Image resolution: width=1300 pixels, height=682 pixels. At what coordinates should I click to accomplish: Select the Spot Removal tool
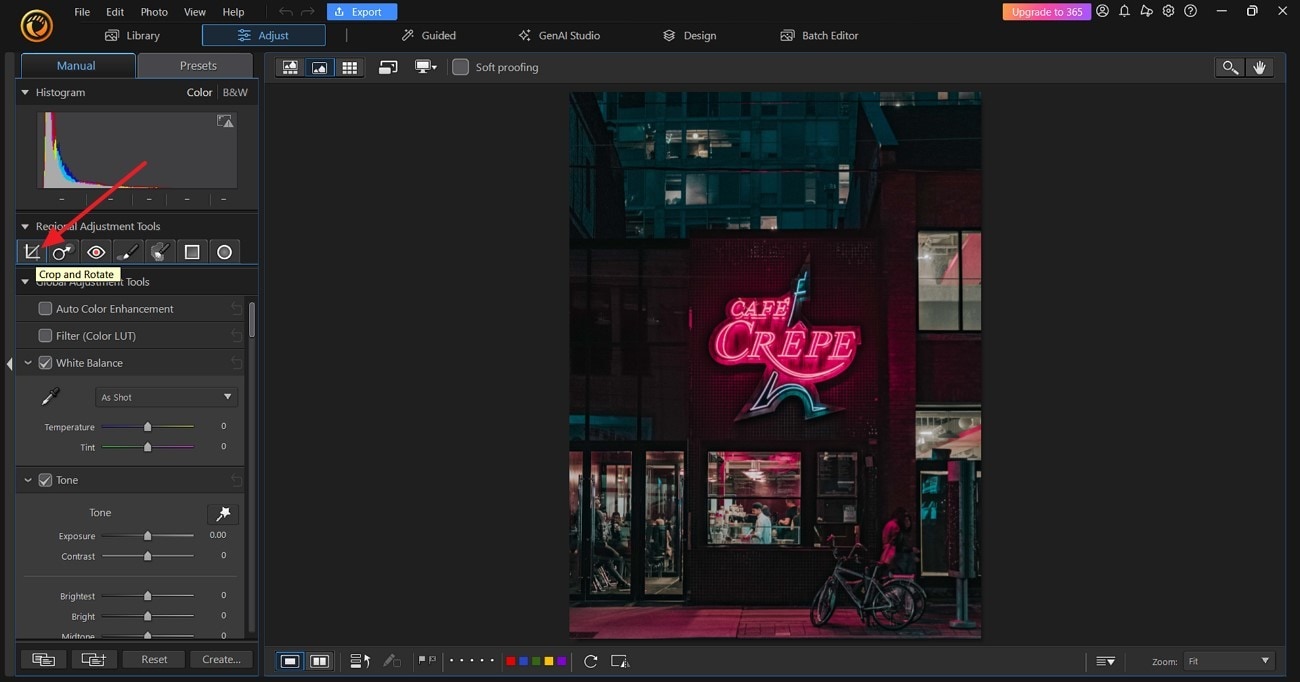click(x=63, y=252)
